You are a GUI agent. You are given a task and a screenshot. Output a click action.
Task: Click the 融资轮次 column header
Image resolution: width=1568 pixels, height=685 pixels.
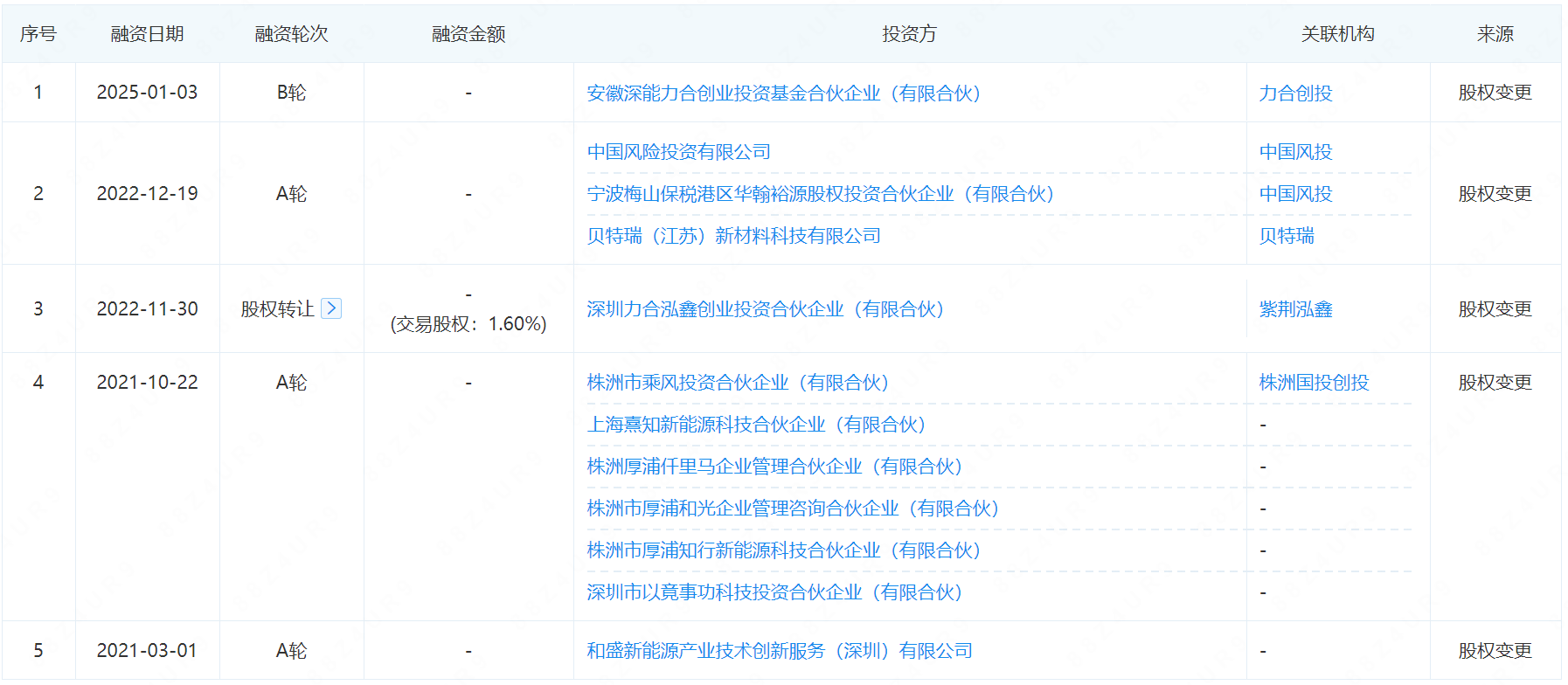pos(291,34)
